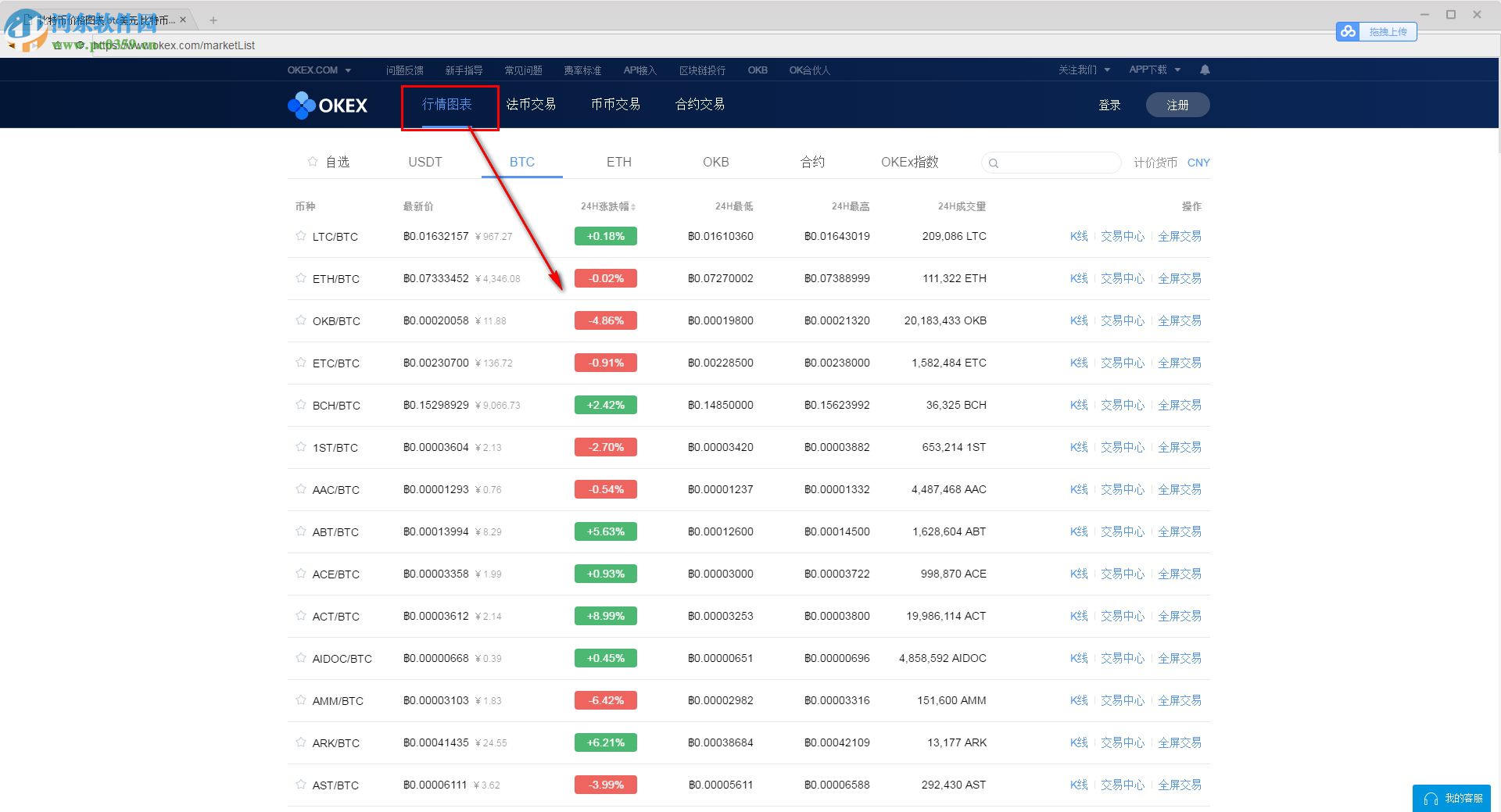
Task: Click the cloud upload icon in title bar
Action: [x=1348, y=32]
